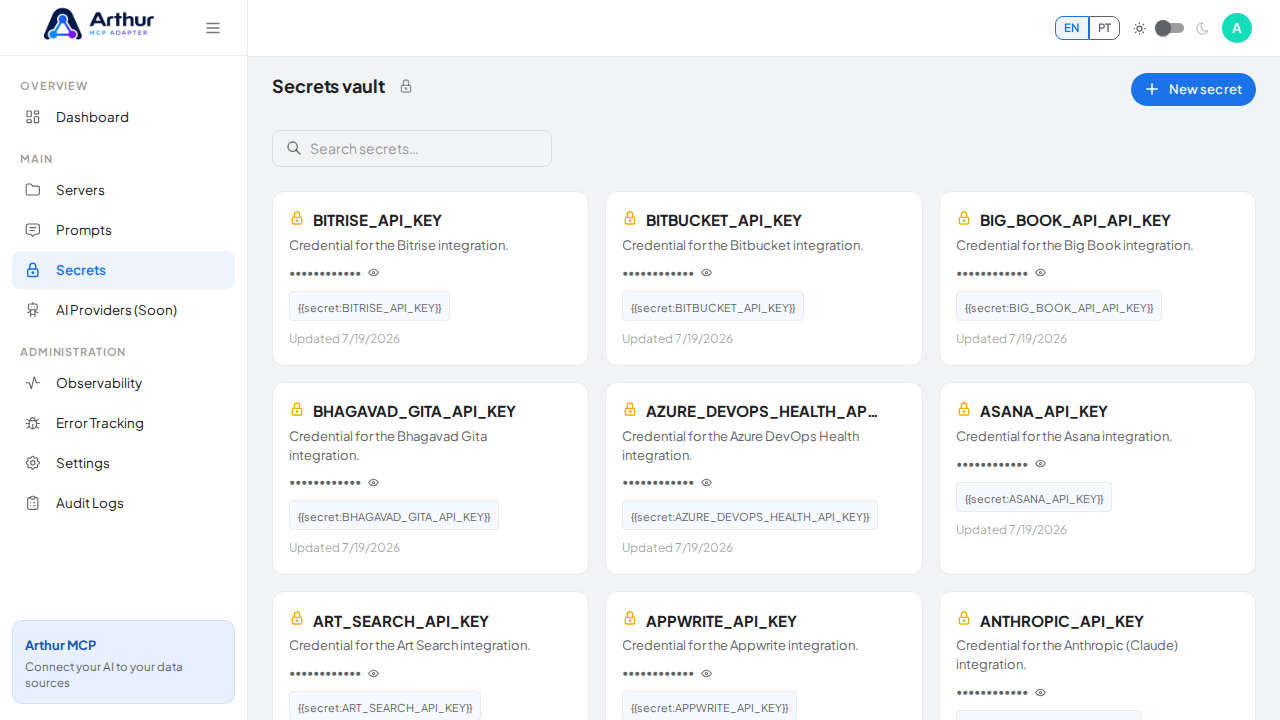
Task: Click the magnifier icon in search box
Action: point(294,148)
